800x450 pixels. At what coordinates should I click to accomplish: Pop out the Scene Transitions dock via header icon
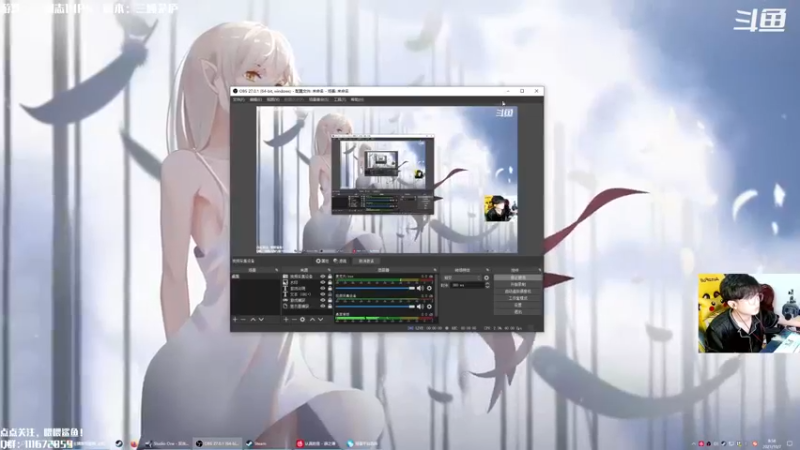pos(487,270)
